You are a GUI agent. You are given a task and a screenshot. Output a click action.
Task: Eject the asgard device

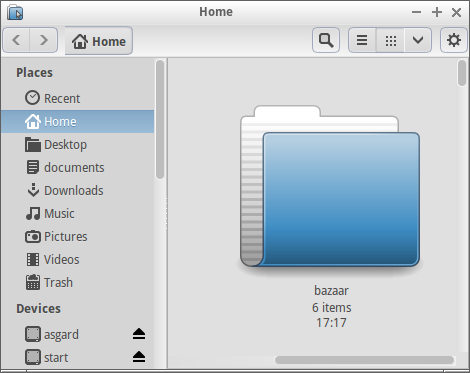139,334
